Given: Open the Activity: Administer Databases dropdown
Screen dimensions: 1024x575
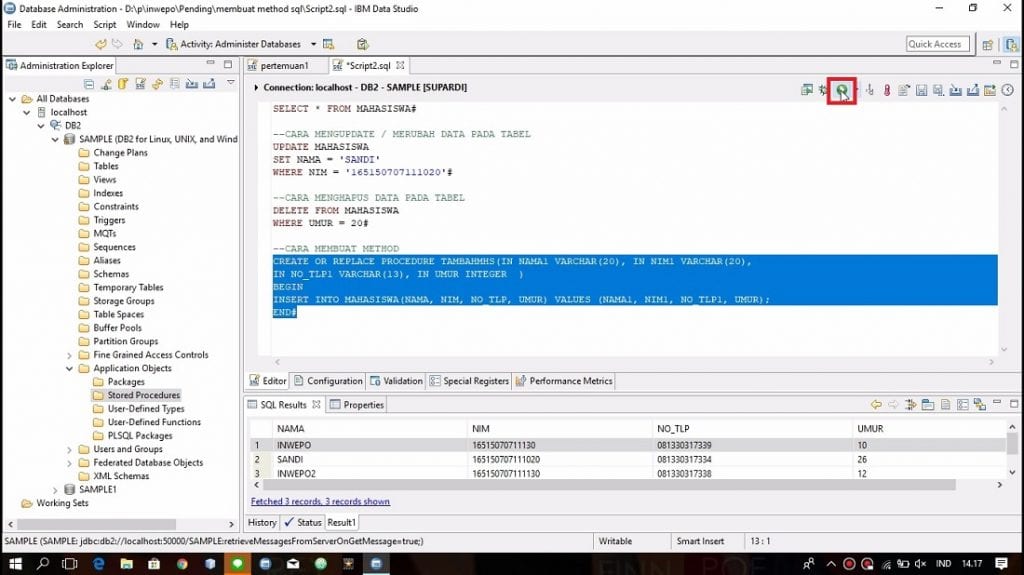Looking at the screenshot, I should [x=313, y=44].
